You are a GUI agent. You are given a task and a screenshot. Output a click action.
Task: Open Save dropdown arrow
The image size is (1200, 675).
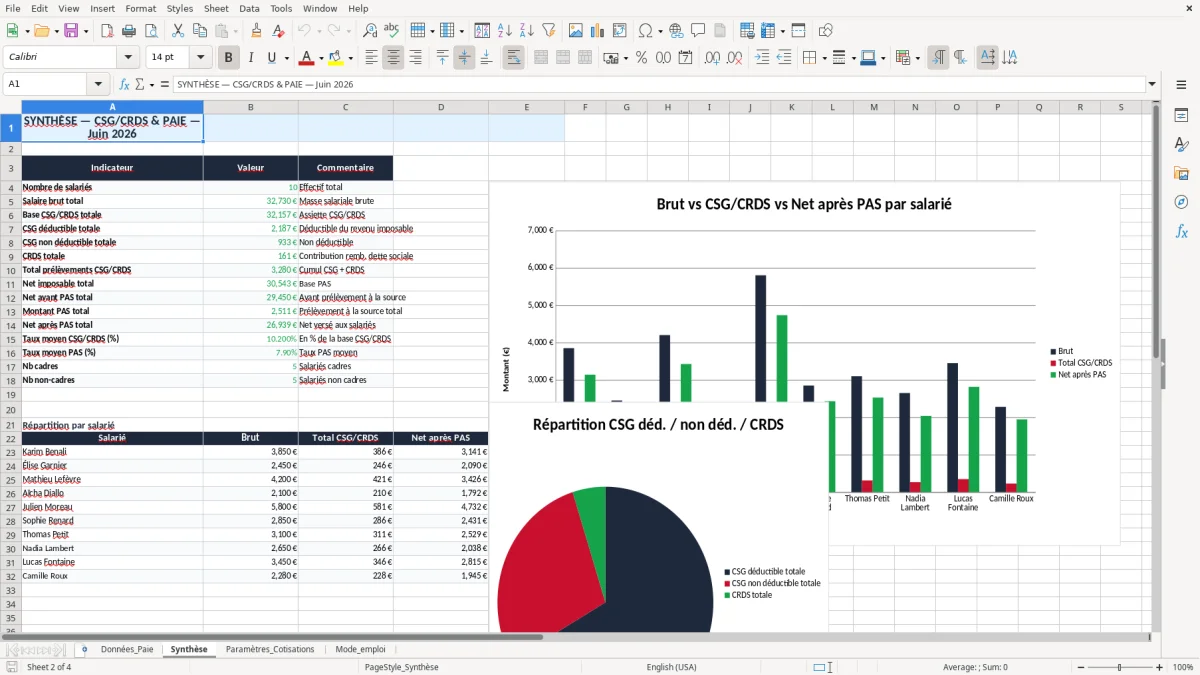coord(86,31)
